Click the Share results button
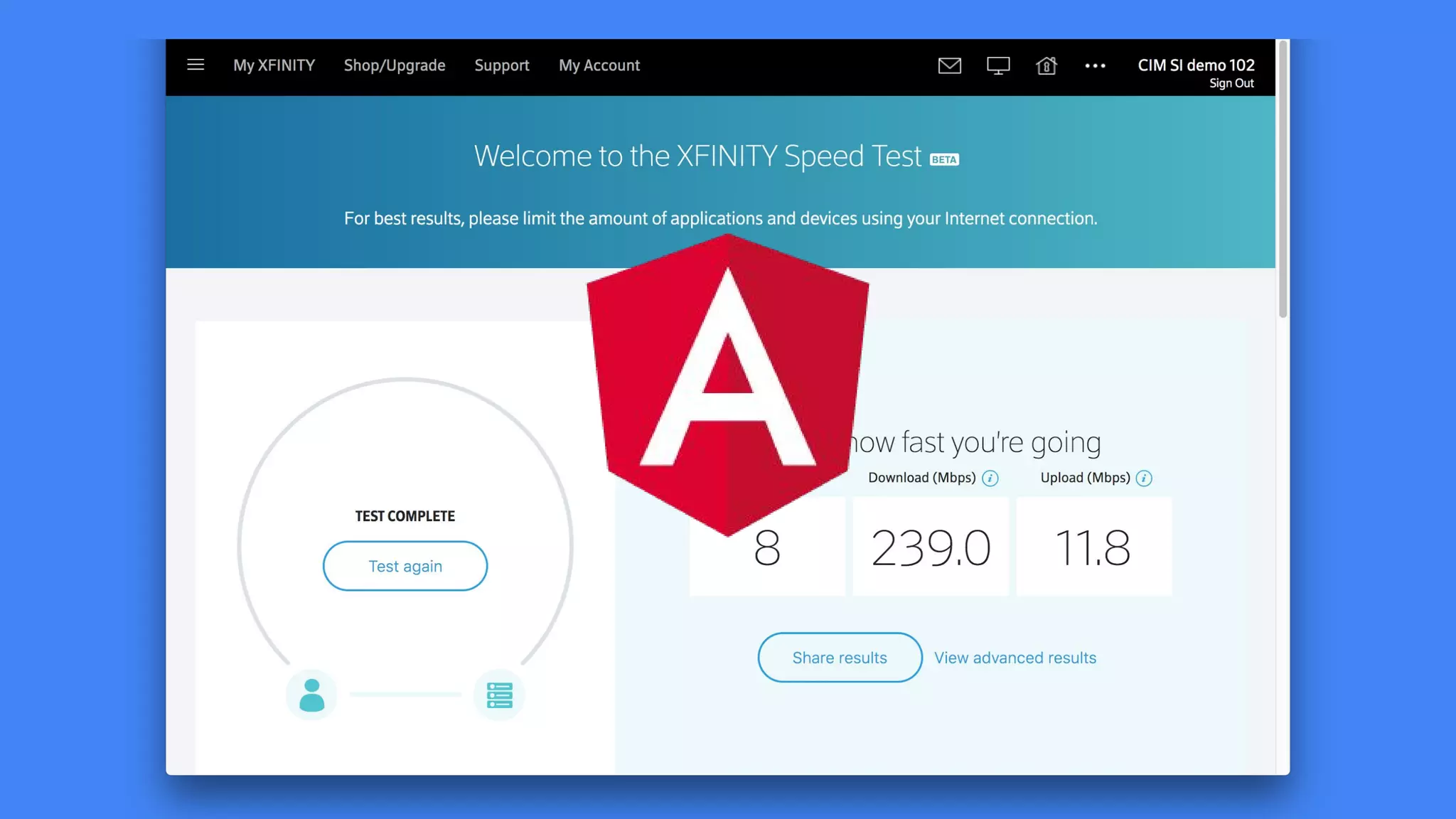 (x=840, y=658)
